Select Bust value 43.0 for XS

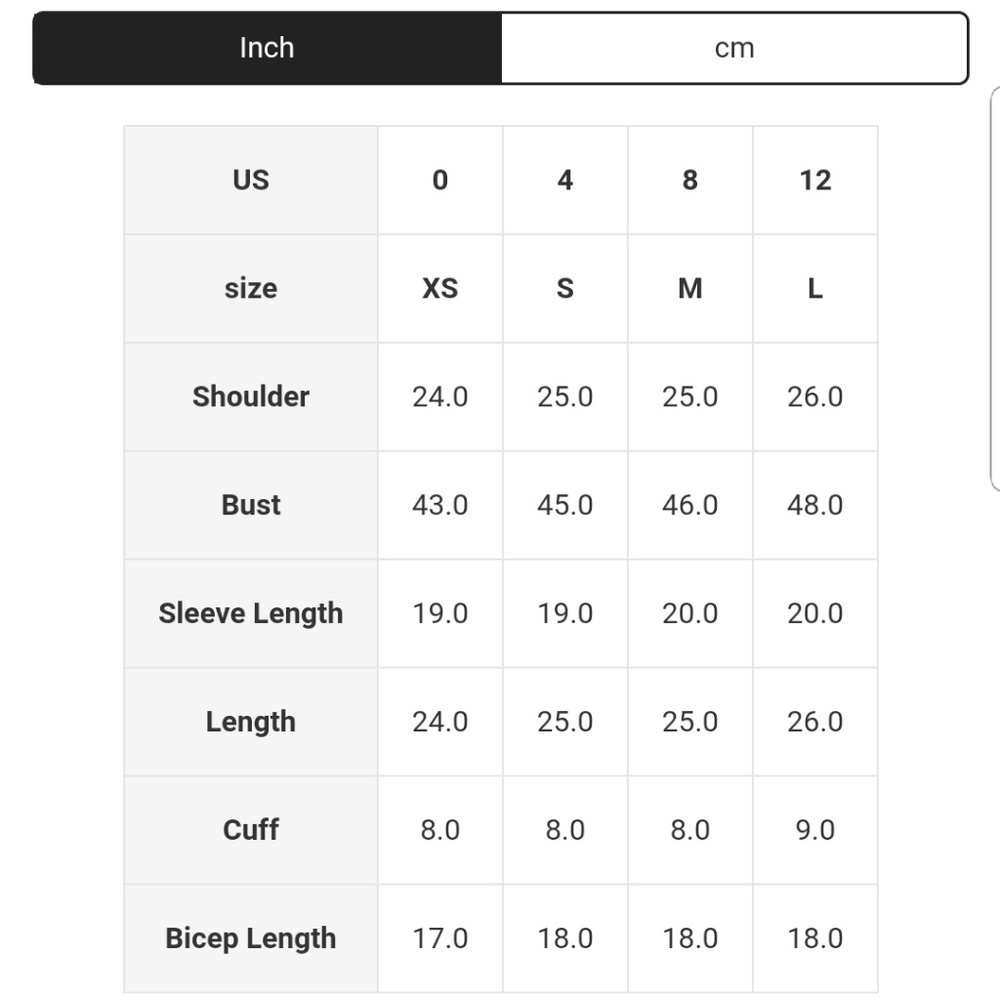[x=440, y=505]
